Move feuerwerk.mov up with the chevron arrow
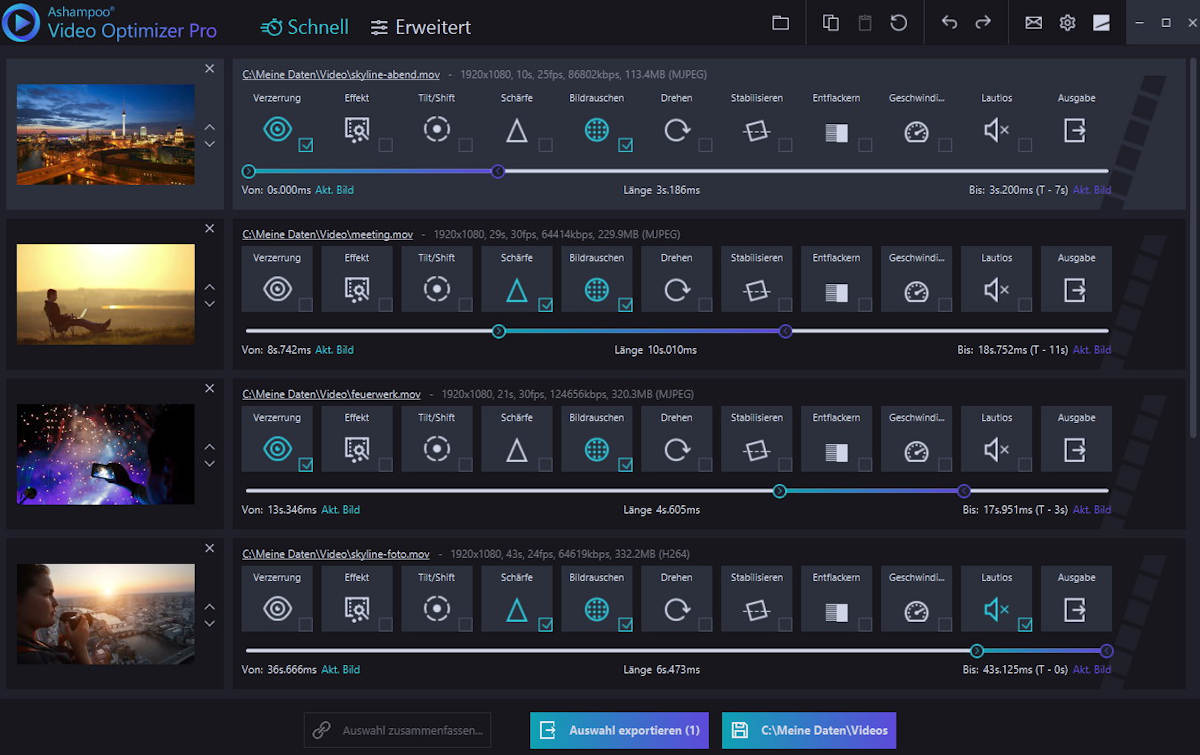This screenshot has height=755, width=1200. coord(209,447)
